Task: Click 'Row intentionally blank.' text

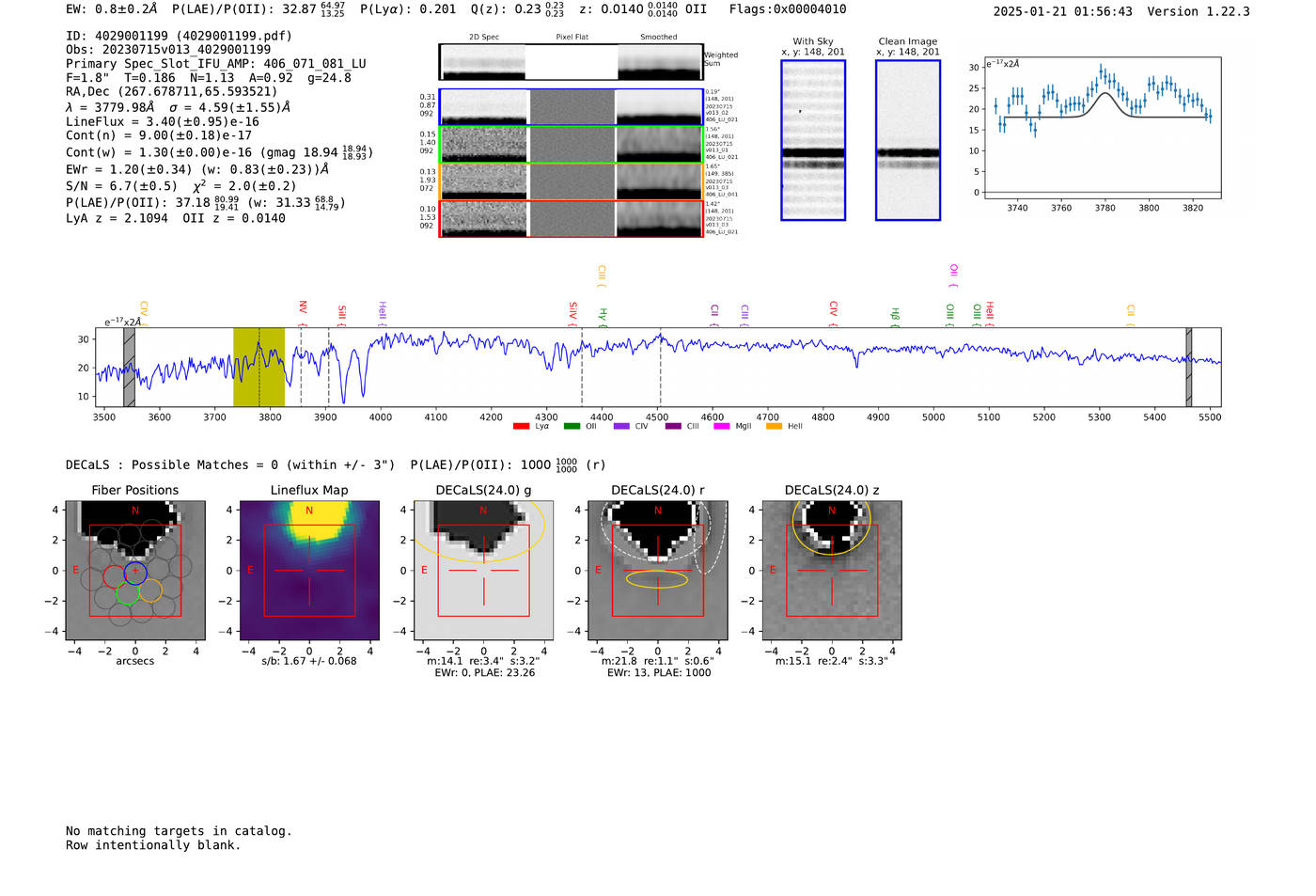Action: pos(153,845)
